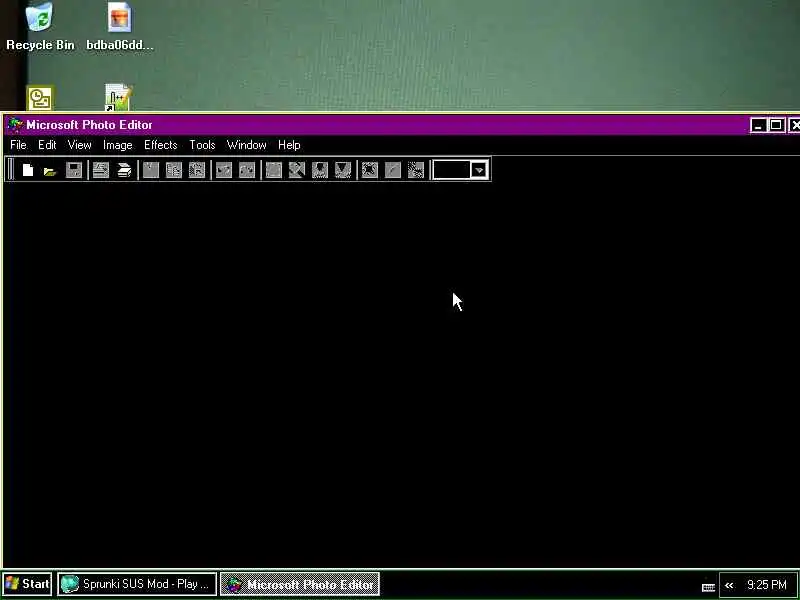Click the Undo toolbar icon
The image size is (800, 600).
coord(223,170)
